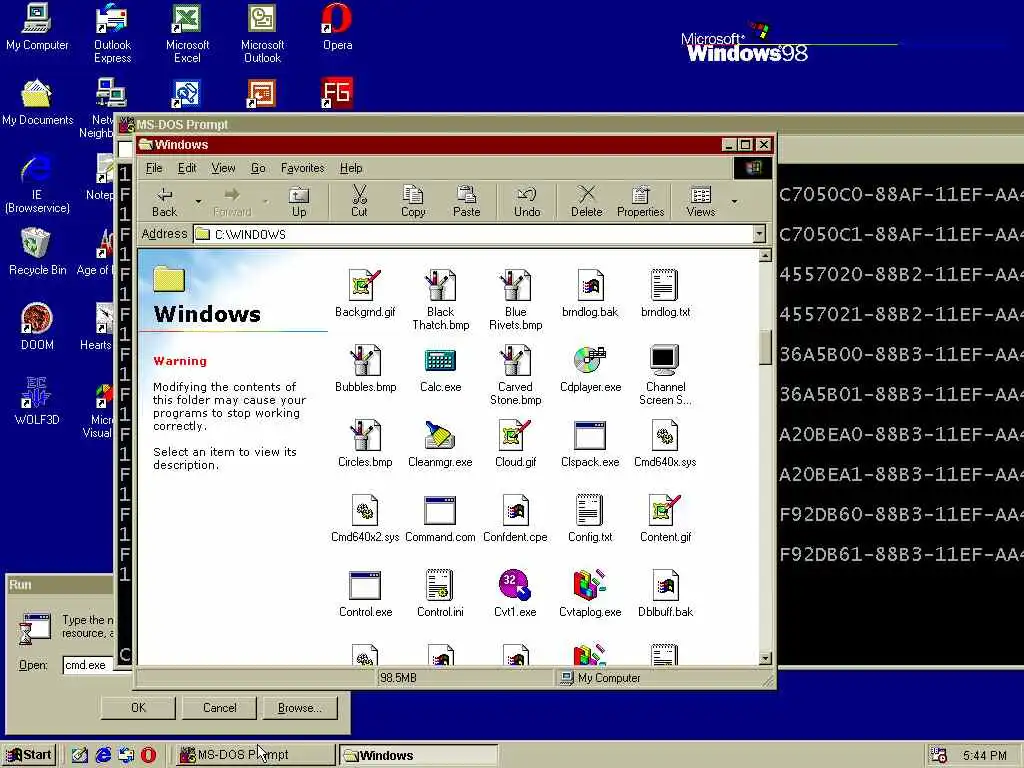Select the Cmd640x.sys file
The height and width of the screenshot is (768, 1024).
pyautogui.click(x=665, y=443)
